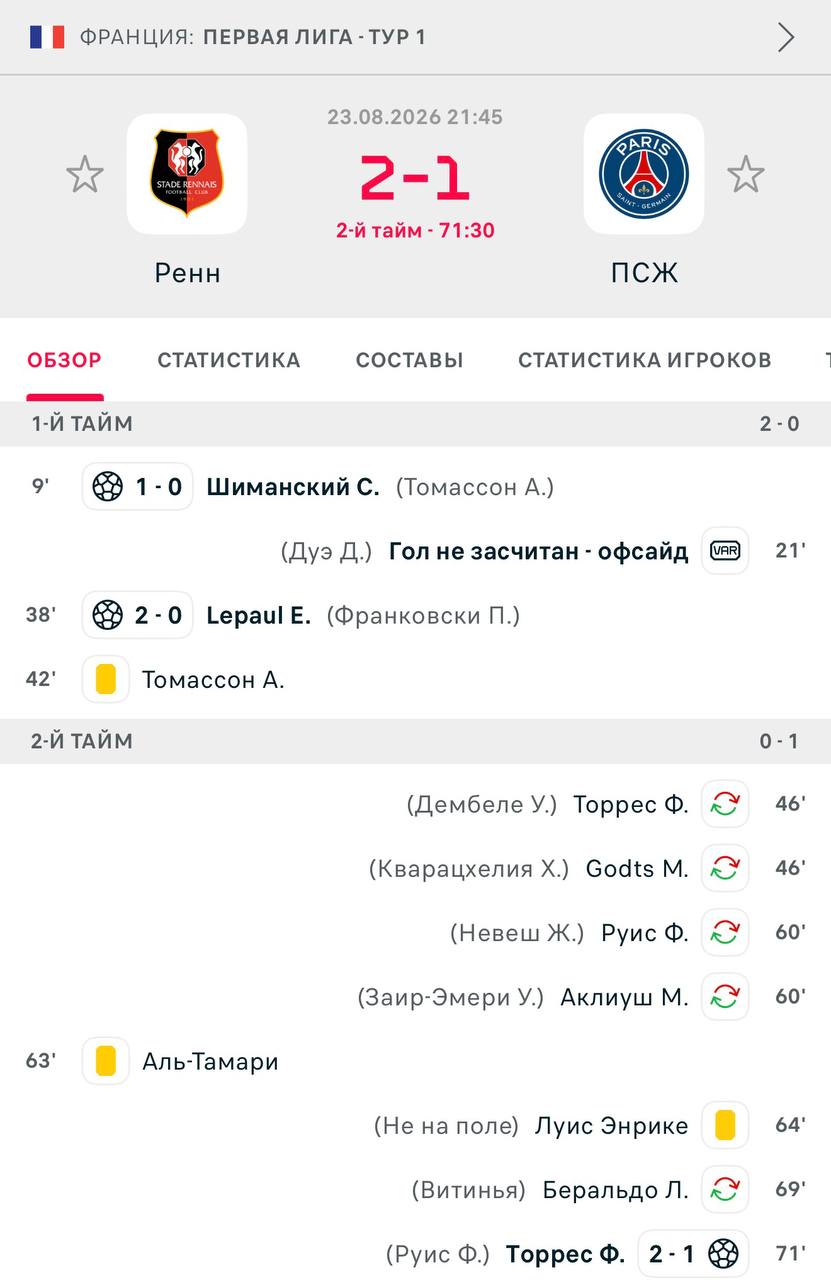The image size is (831, 1280).
Task: Click the VAR icon at 21'
Action: coord(725,551)
